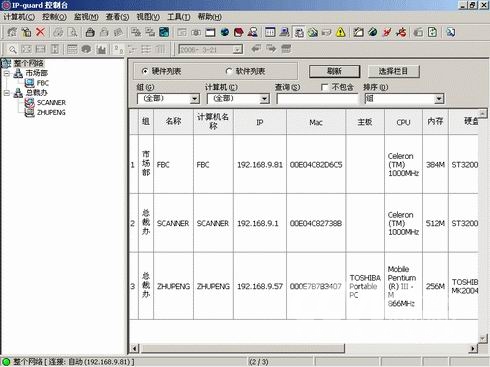The height and width of the screenshot is (367, 490).
Task: Click the IP cell 192.168.9.57
Action: pos(260,286)
